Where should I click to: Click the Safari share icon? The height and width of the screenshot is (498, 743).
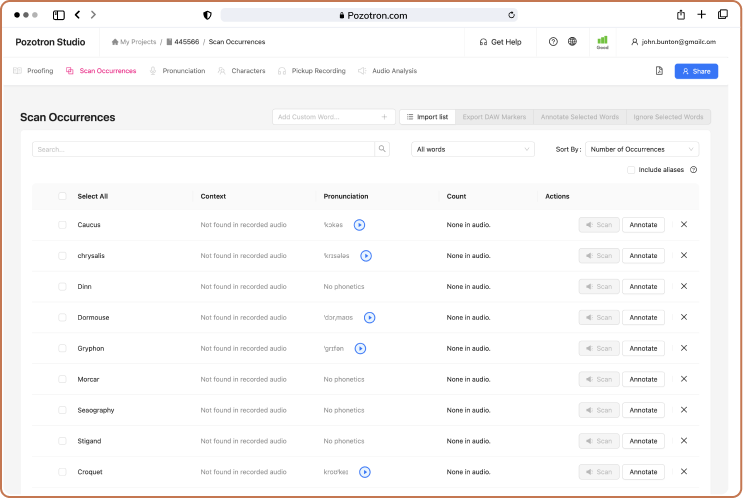pyautogui.click(x=680, y=15)
